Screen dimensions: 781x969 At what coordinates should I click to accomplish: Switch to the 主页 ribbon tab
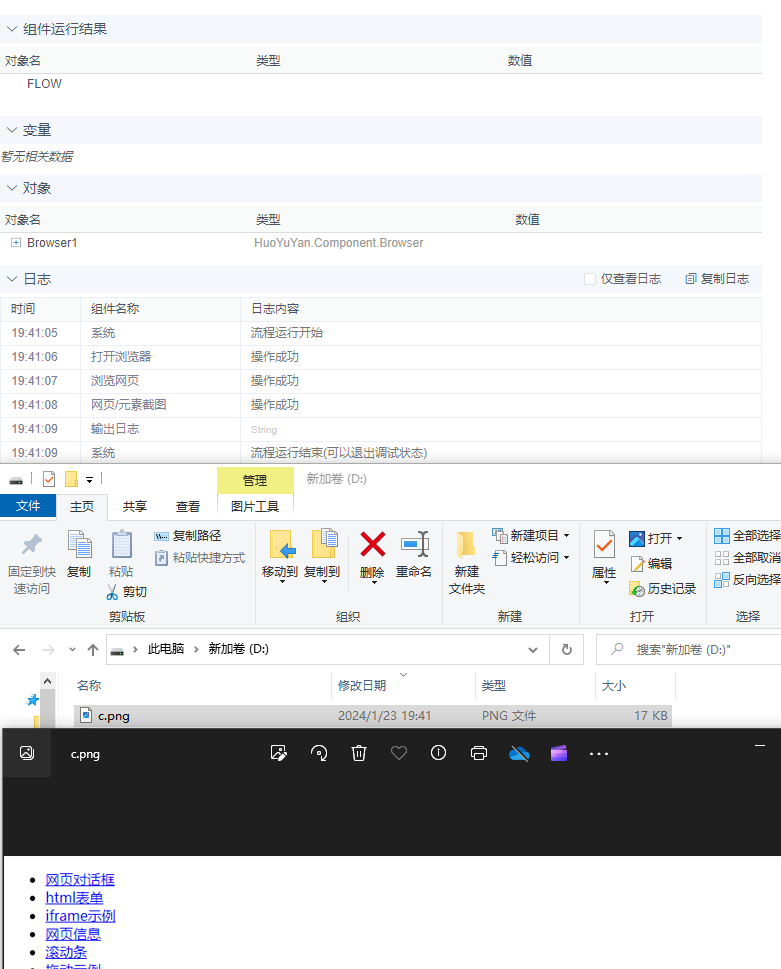click(x=82, y=507)
